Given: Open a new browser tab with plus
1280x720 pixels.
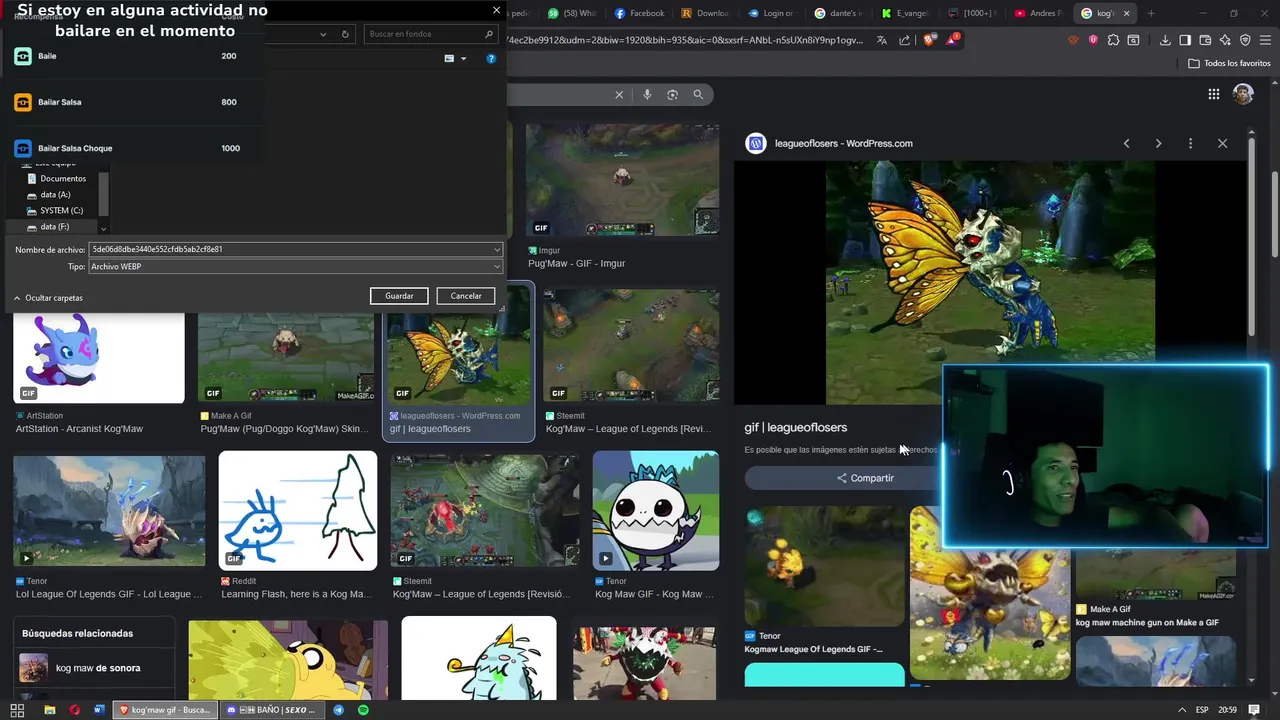Looking at the screenshot, I should click(x=1151, y=13).
